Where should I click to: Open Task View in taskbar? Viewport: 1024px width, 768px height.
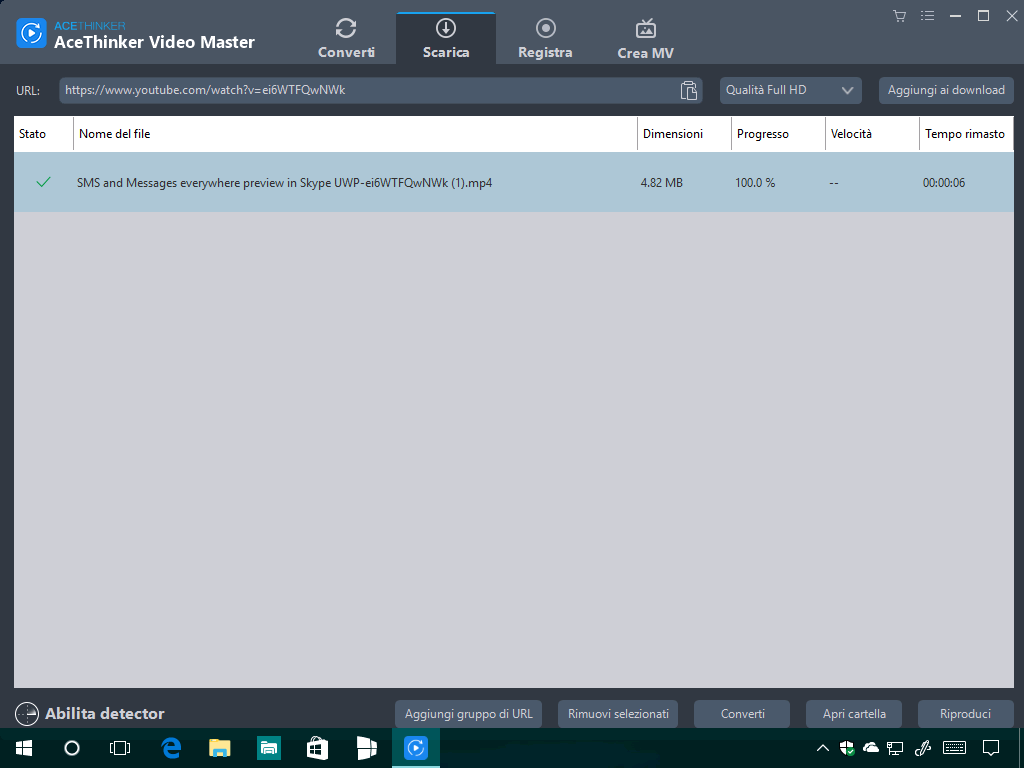[x=120, y=748]
